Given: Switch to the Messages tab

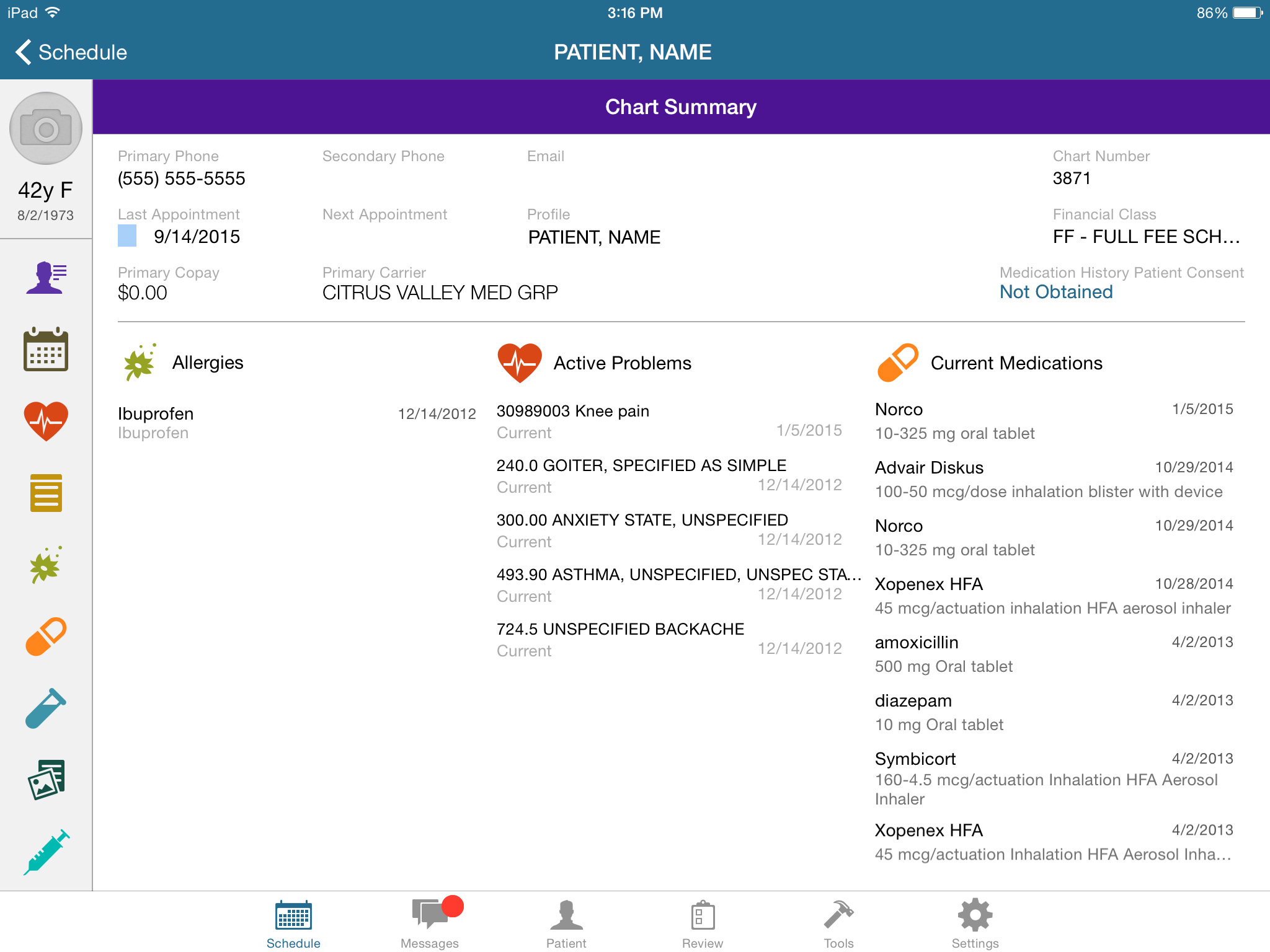Looking at the screenshot, I should [x=430, y=923].
